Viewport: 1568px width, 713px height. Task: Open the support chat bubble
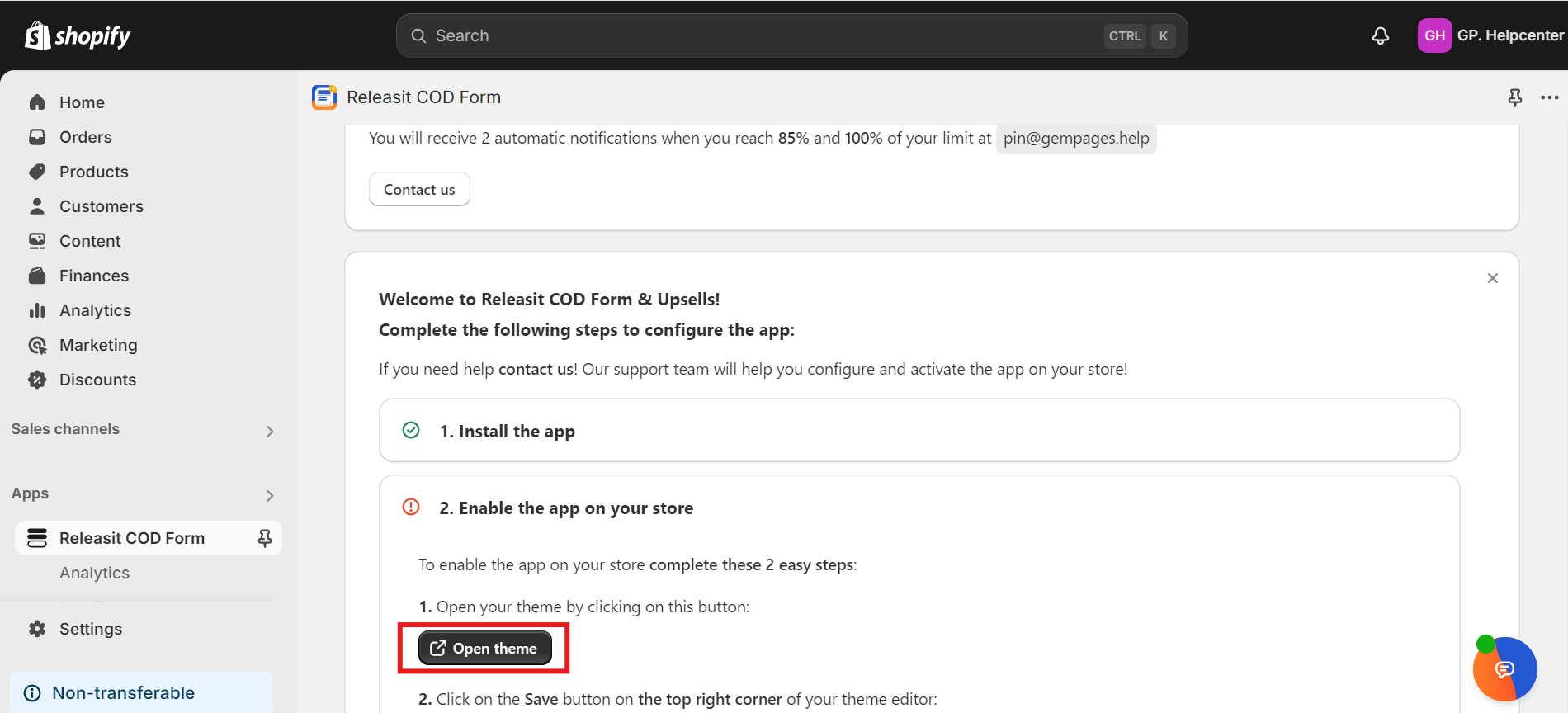(x=1504, y=668)
